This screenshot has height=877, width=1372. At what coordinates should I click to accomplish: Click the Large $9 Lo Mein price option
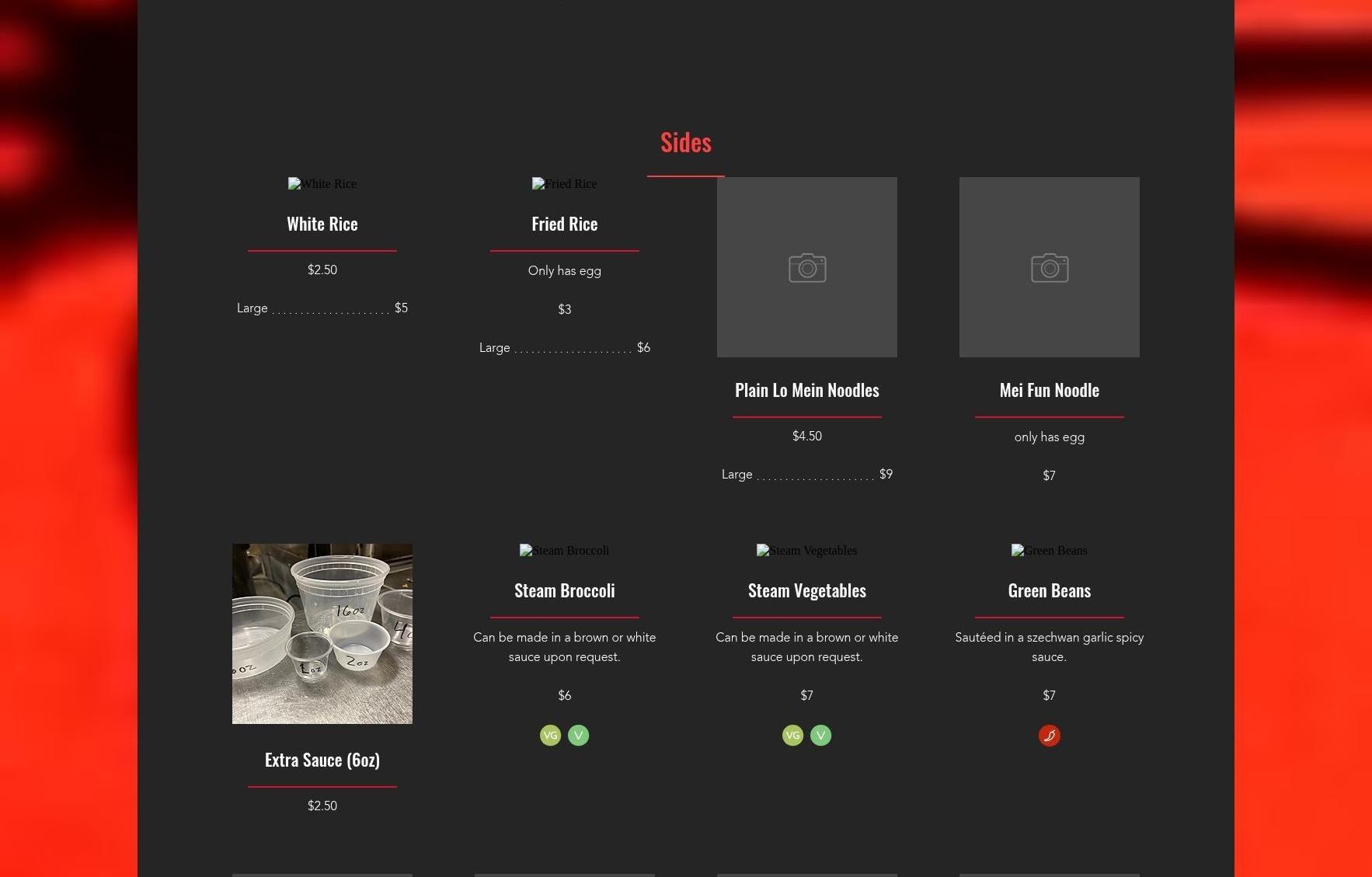coord(806,475)
